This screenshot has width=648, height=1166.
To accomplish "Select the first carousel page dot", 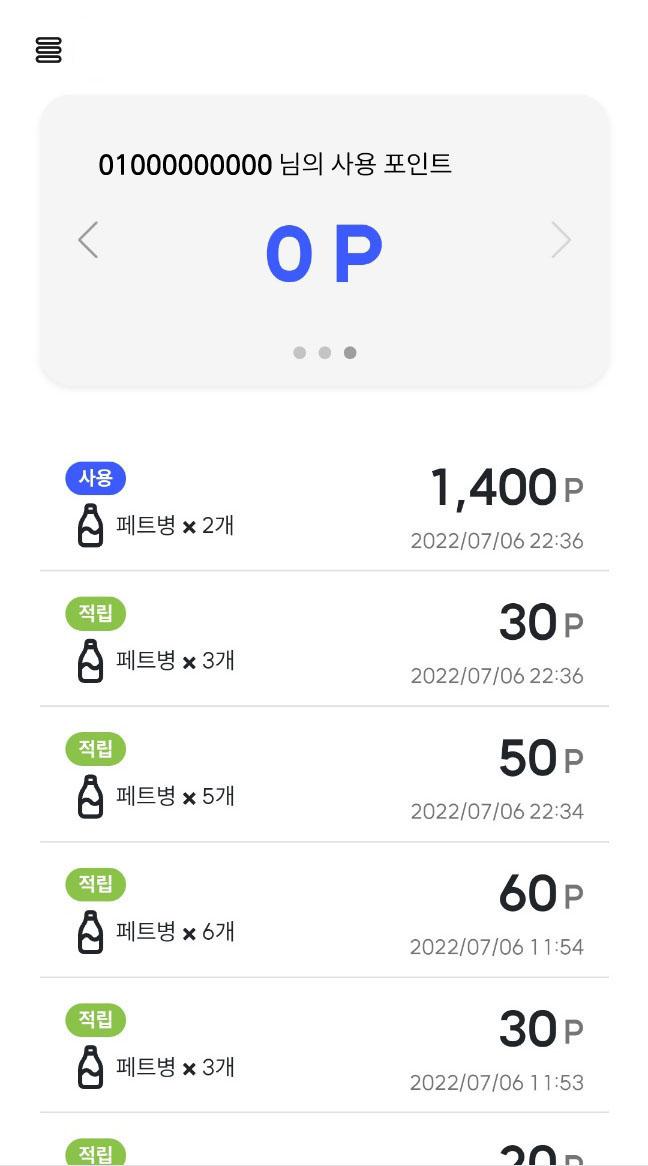I will [300, 352].
